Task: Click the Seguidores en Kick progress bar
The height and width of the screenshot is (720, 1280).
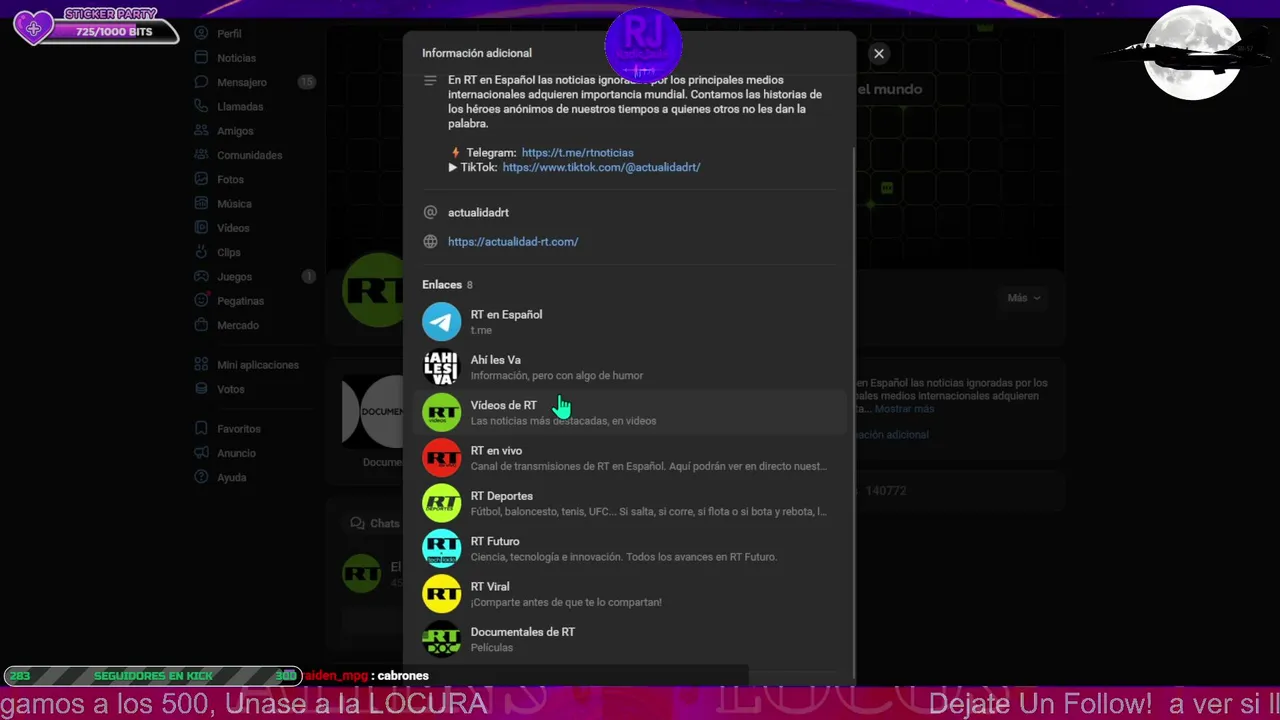Action: (152, 676)
